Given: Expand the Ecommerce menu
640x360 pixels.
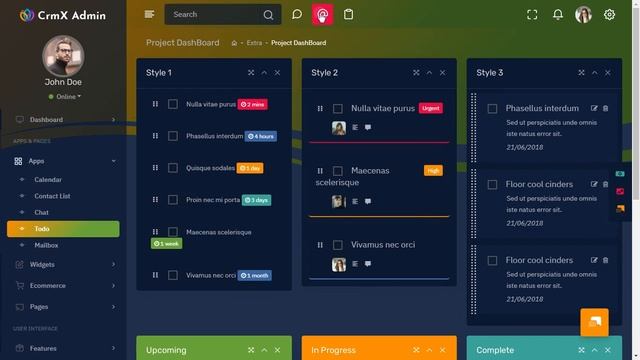Looking at the screenshot, I should coord(113,286).
